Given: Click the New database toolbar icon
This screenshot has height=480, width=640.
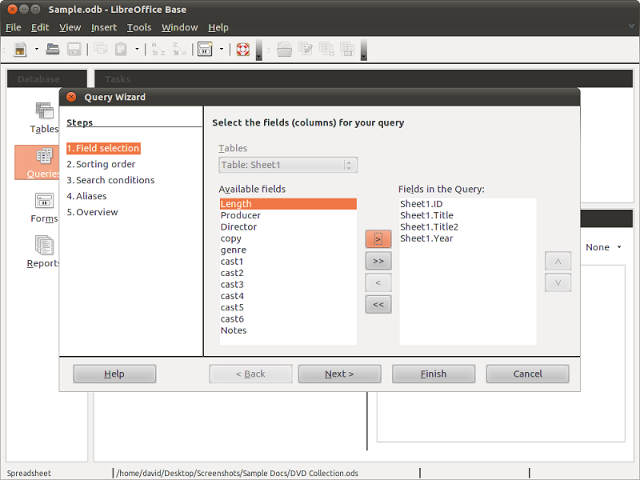Looking at the screenshot, I should point(20,50).
